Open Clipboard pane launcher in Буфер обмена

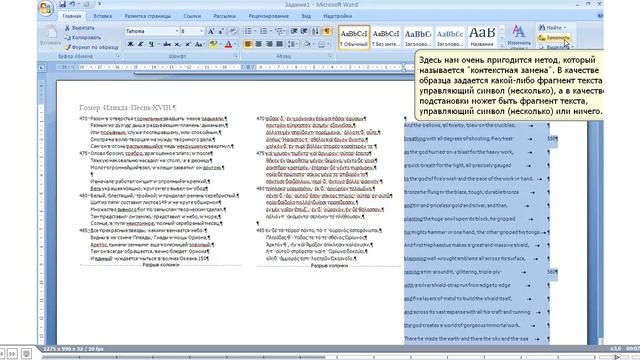[x=118, y=56]
